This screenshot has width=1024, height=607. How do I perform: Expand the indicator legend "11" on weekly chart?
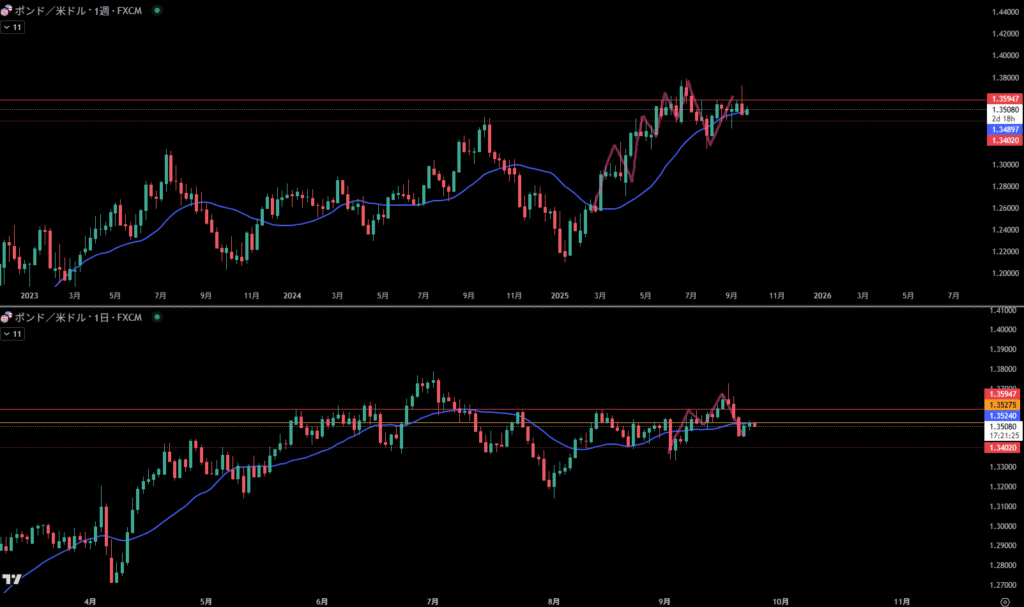13,27
